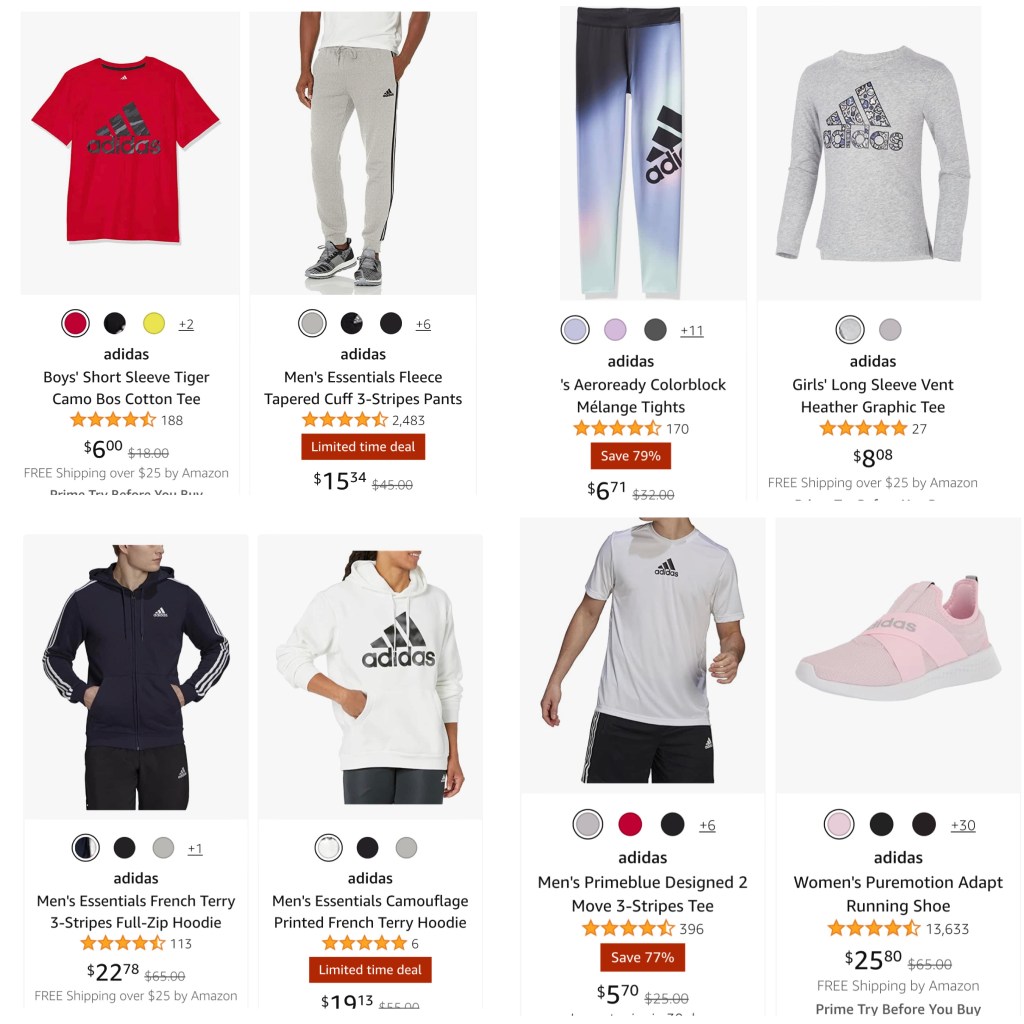This screenshot has height=1024, width=1024.
Task: Click Limited time deal badge on Camouflage Hoodie
Action: (x=370, y=970)
